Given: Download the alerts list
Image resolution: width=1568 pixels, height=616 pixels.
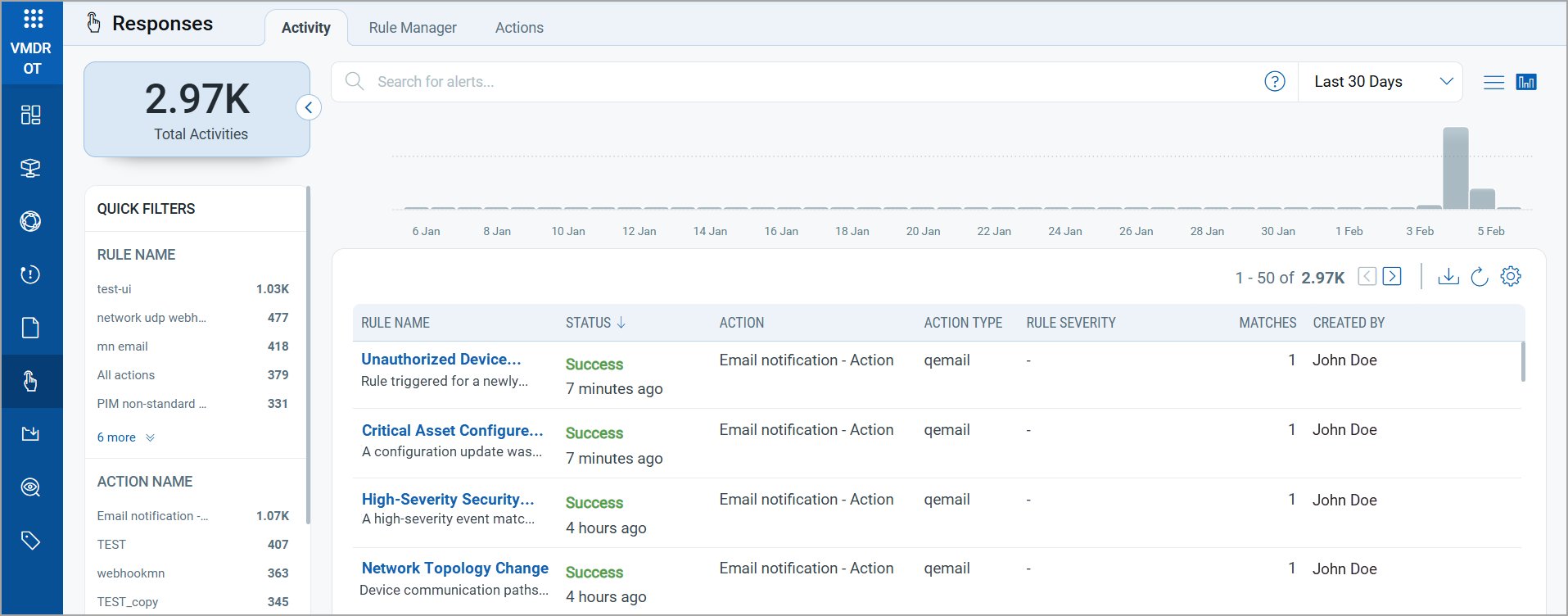Looking at the screenshot, I should (1448, 277).
